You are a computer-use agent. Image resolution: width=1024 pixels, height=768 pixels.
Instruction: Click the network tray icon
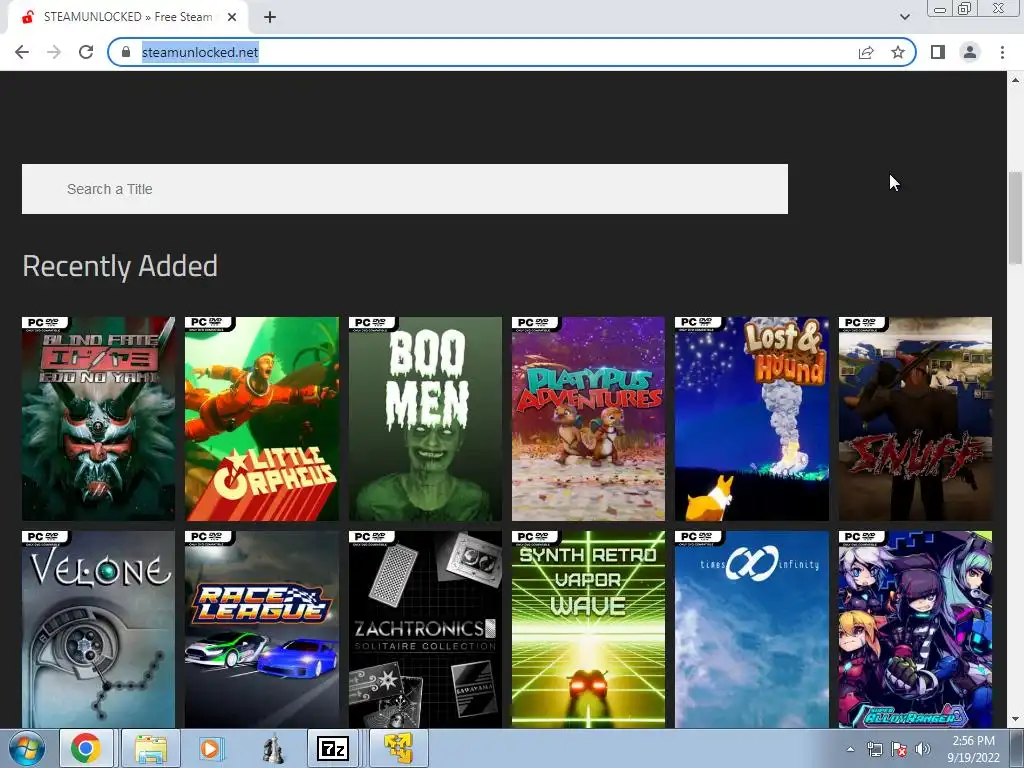[x=874, y=750]
